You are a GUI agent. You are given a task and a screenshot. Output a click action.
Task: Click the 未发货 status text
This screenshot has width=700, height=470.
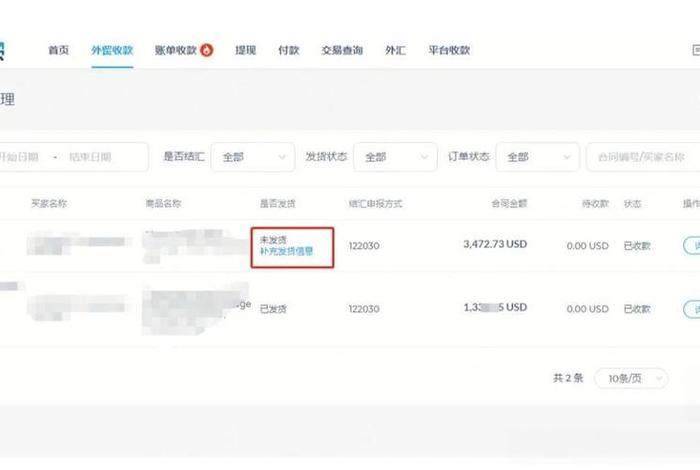(273, 240)
